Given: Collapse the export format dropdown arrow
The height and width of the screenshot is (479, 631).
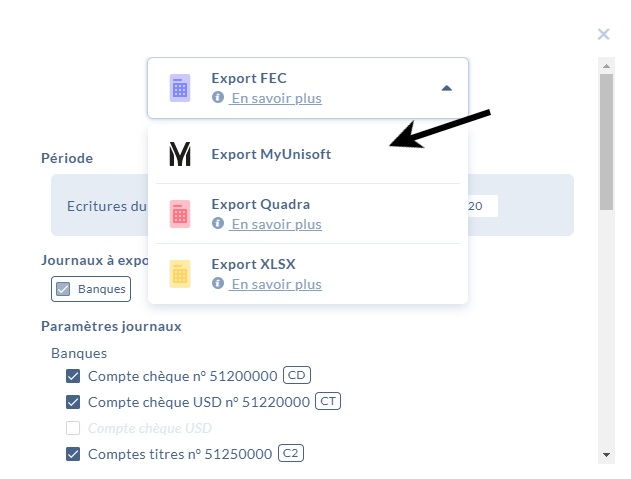Looking at the screenshot, I should click(446, 88).
